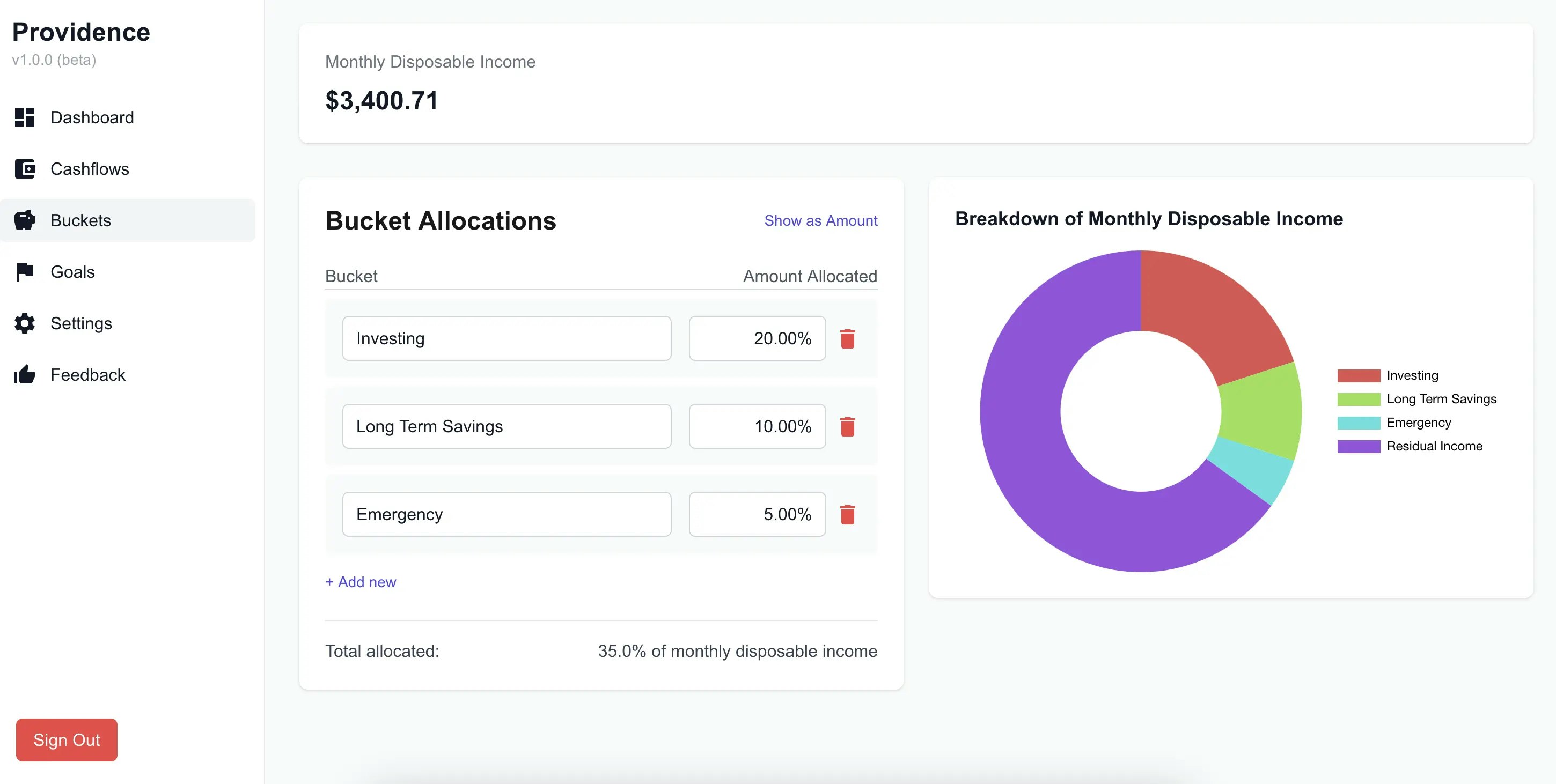The image size is (1556, 784).
Task: Click the Goals flag icon
Action: point(25,272)
